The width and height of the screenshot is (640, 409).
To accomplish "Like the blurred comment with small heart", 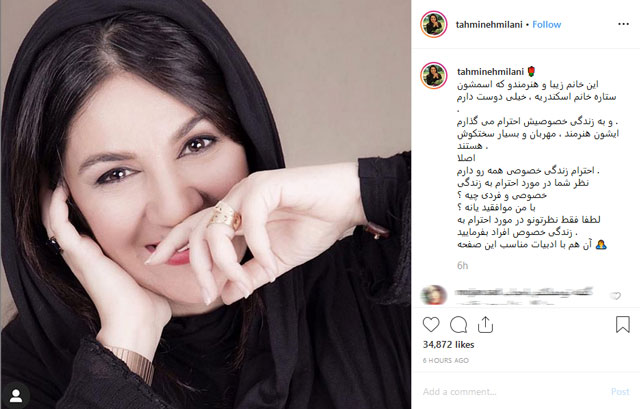I will coord(616,296).
